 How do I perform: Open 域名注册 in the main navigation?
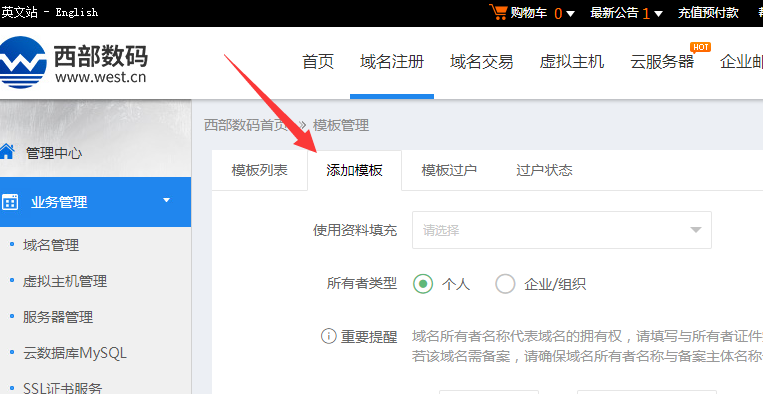tap(392, 62)
